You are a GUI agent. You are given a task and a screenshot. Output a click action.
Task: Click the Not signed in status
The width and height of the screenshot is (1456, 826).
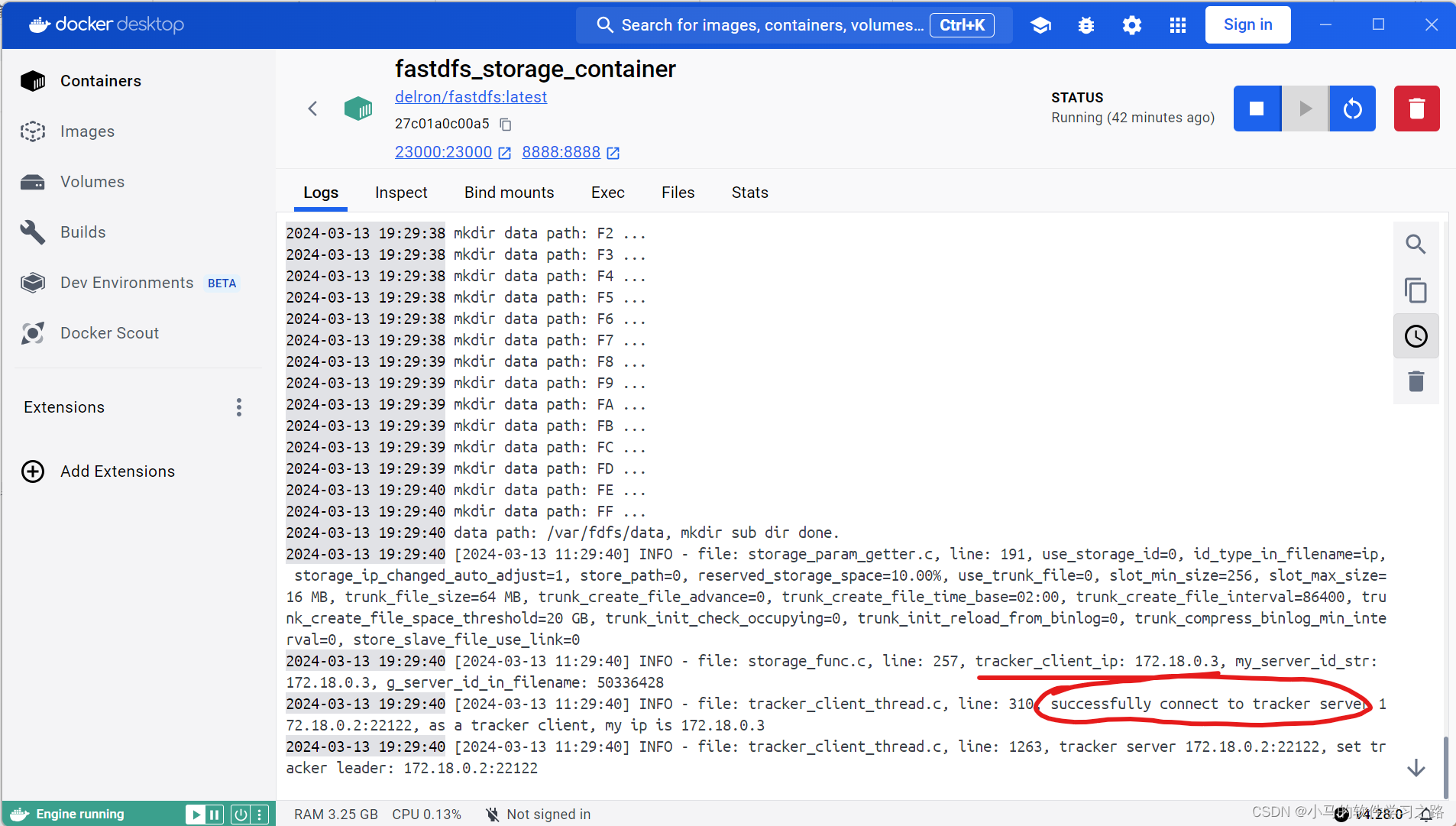[538, 815]
